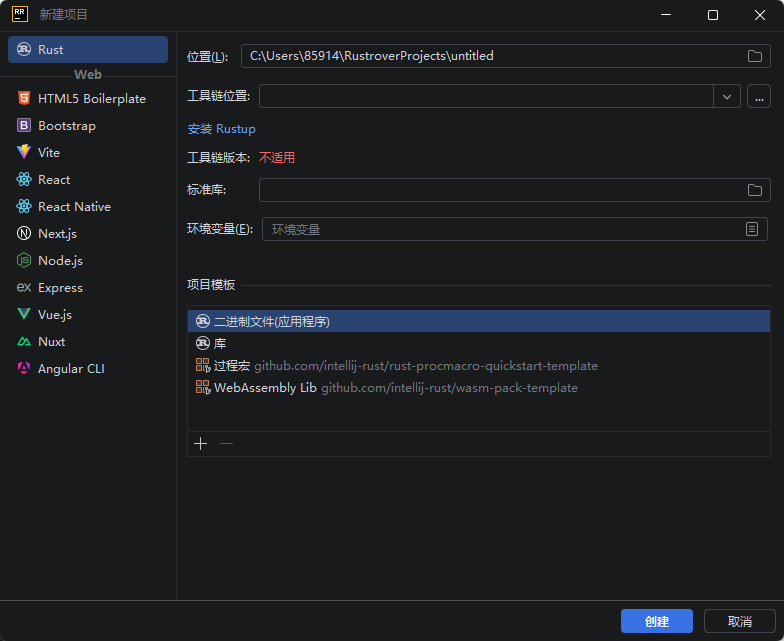Select React project type

click(x=88, y=180)
